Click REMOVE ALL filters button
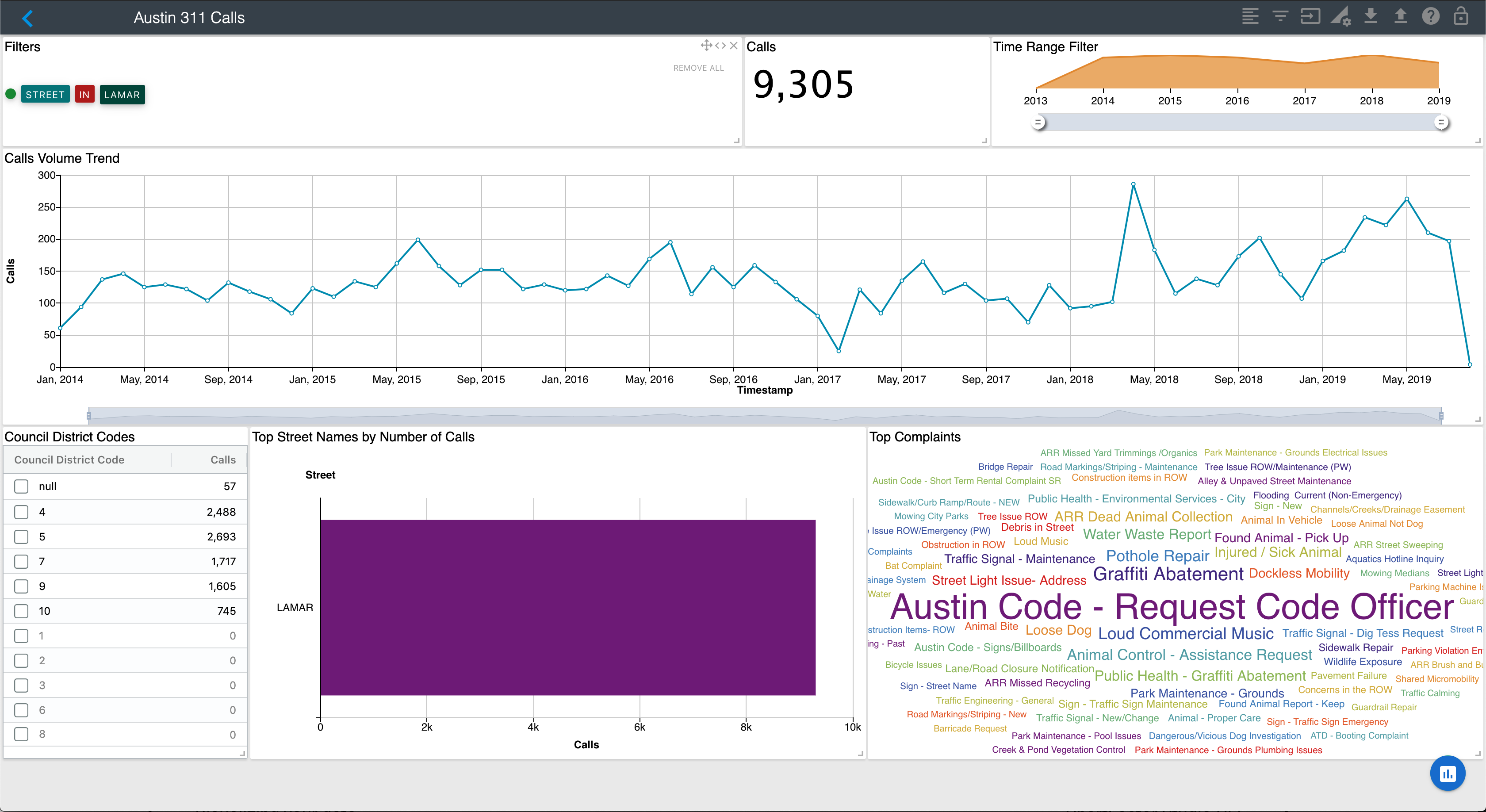 pos(699,68)
